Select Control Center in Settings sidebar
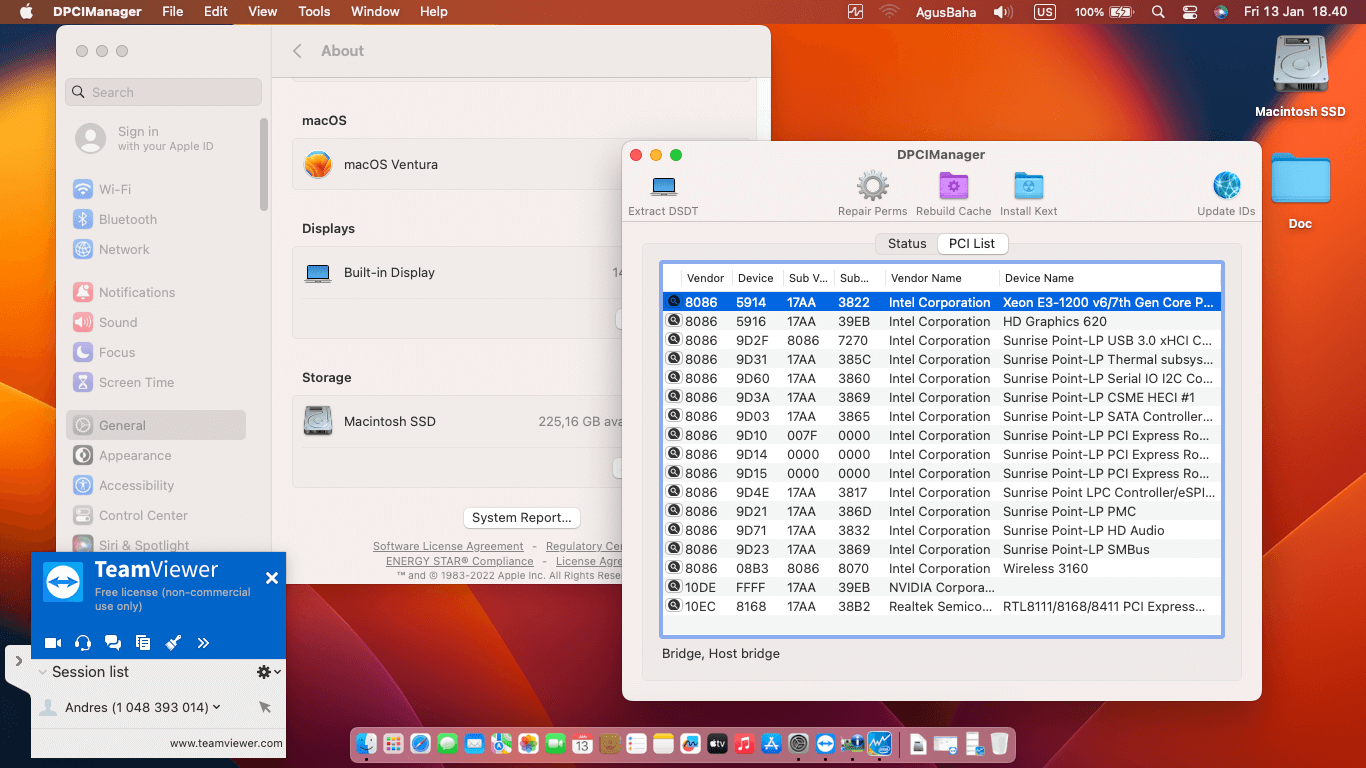 coord(156,515)
